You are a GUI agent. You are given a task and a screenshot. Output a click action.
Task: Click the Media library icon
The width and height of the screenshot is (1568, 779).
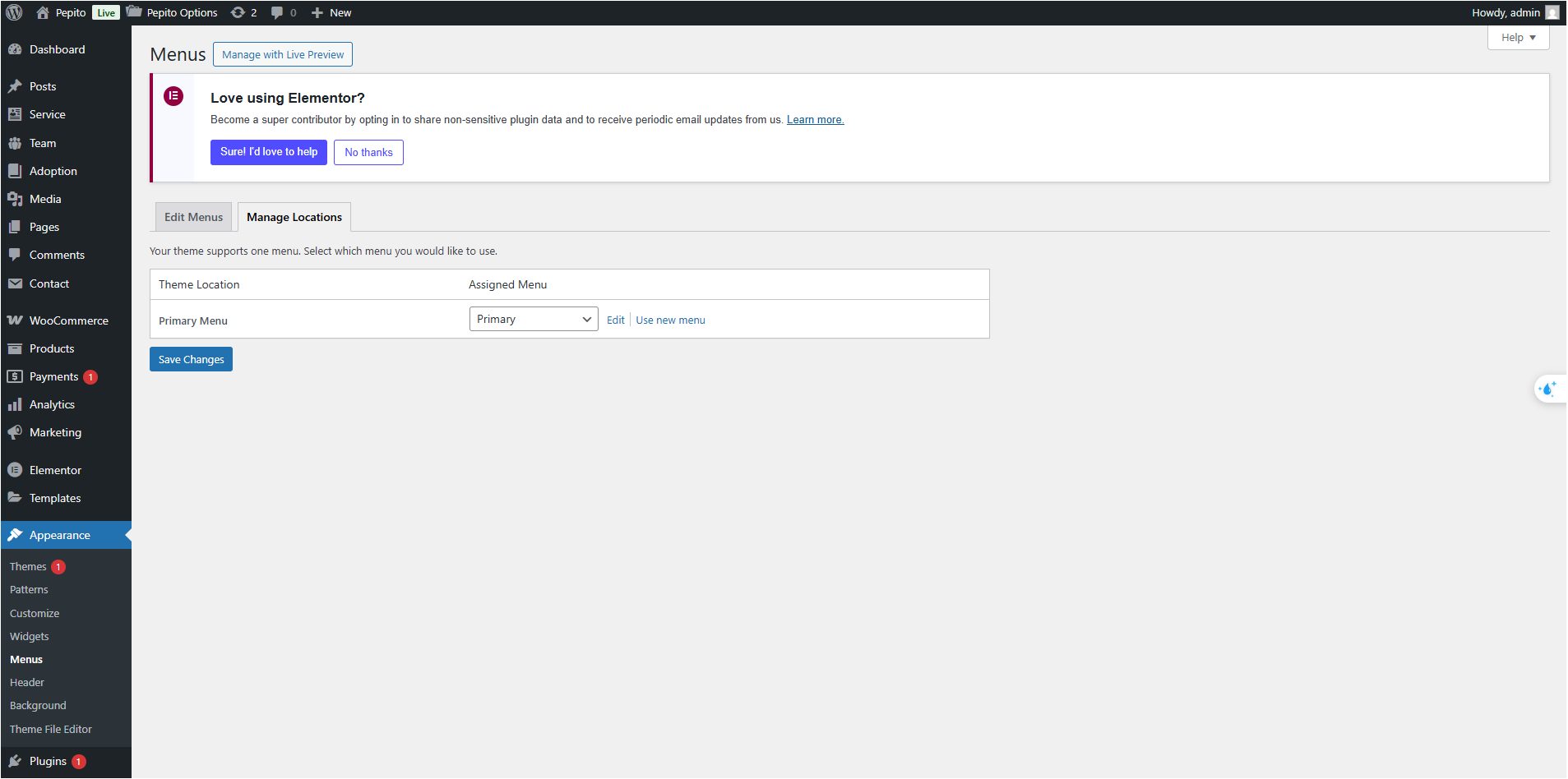pyautogui.click(x=15, y=199)
